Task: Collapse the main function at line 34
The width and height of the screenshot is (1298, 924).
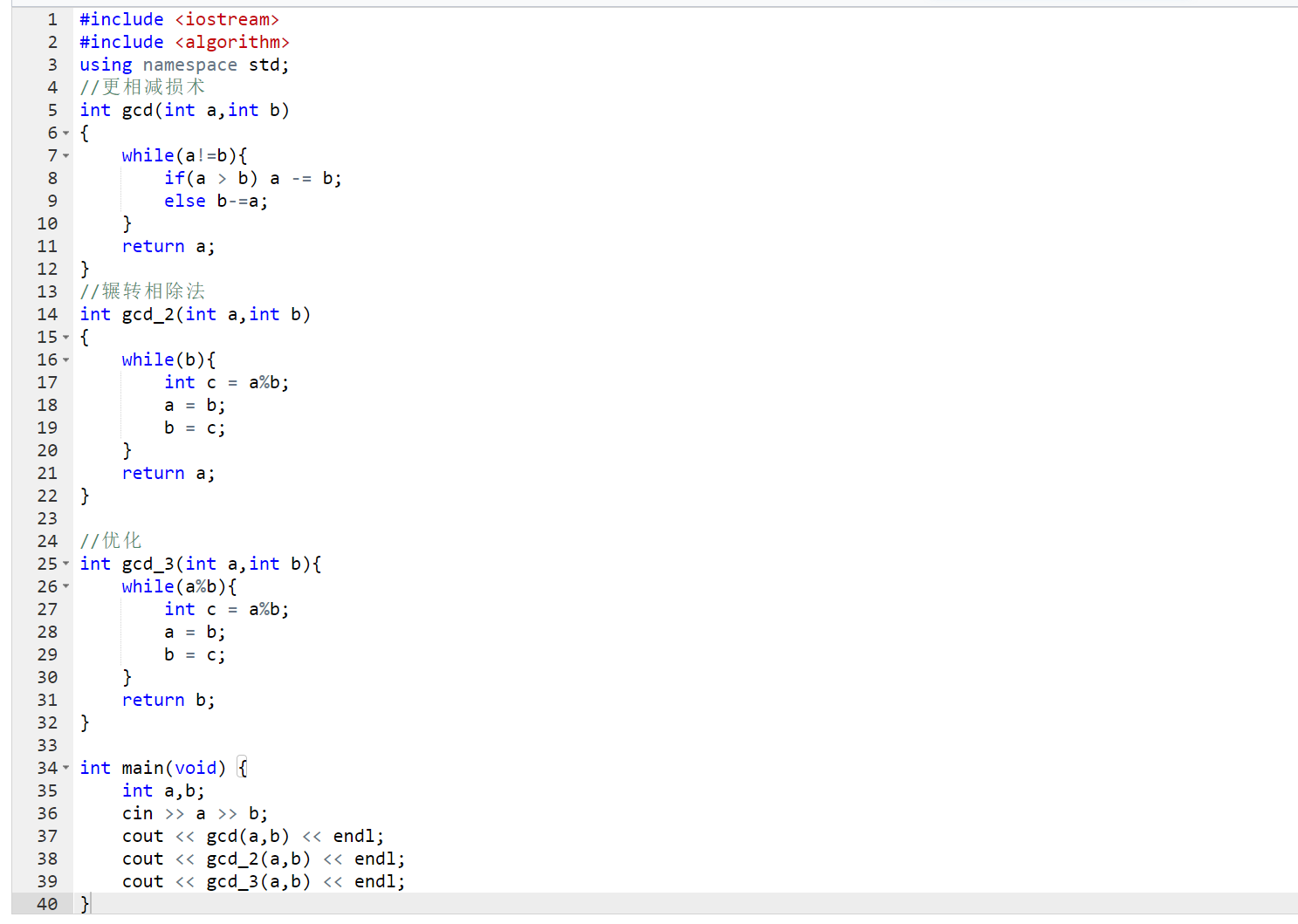Action: click(x=66, y=769)
